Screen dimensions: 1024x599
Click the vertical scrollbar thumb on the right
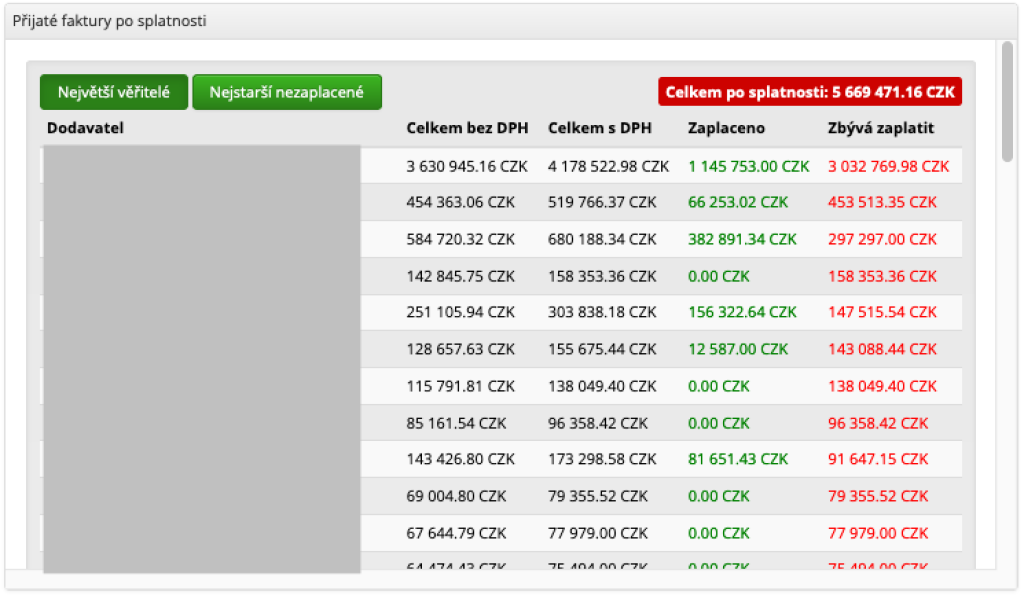tap(1007, 100)
